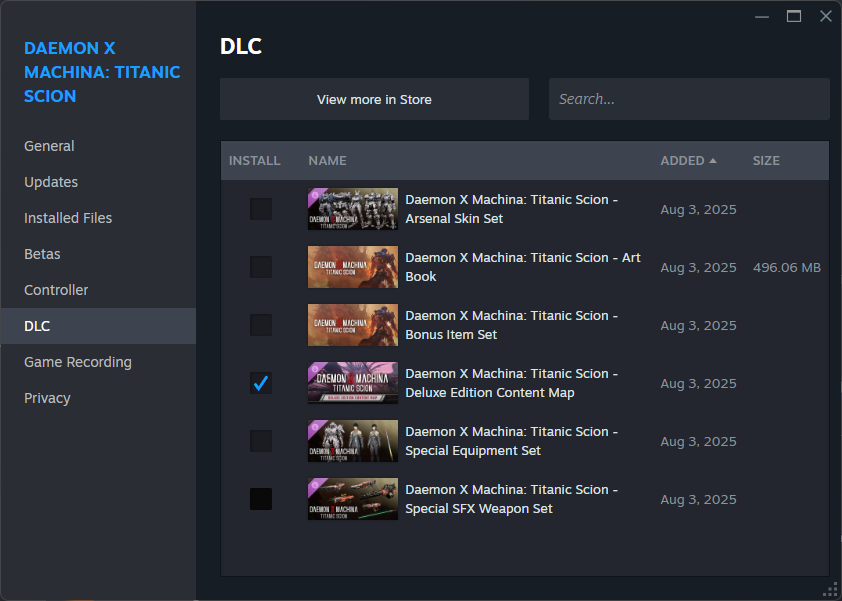The width and height of the screenshot is (842, 601).
Task: Select the Controller settings tab
Action: [98, 290]
